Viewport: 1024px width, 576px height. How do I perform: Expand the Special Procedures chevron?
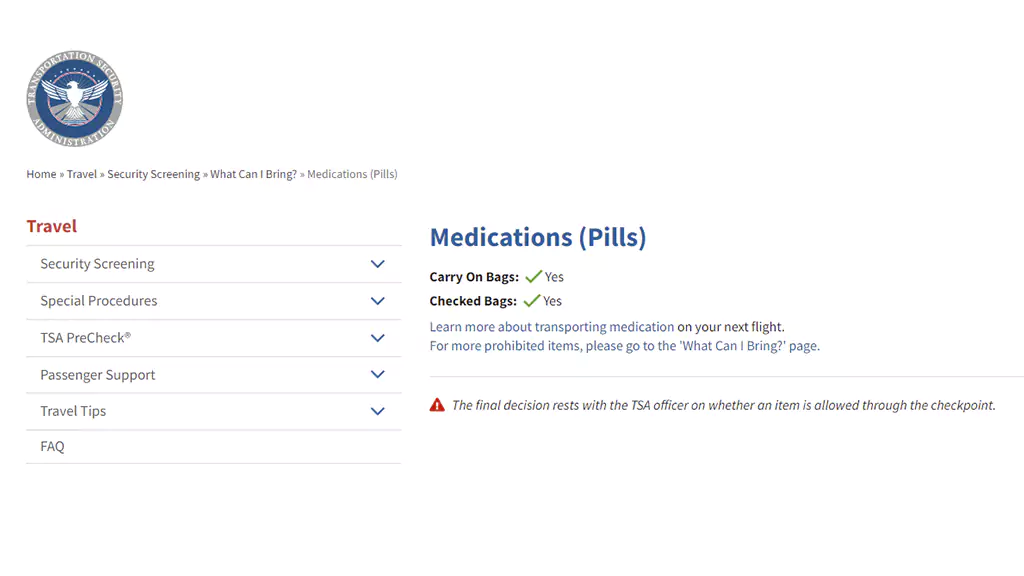[377, 301]
